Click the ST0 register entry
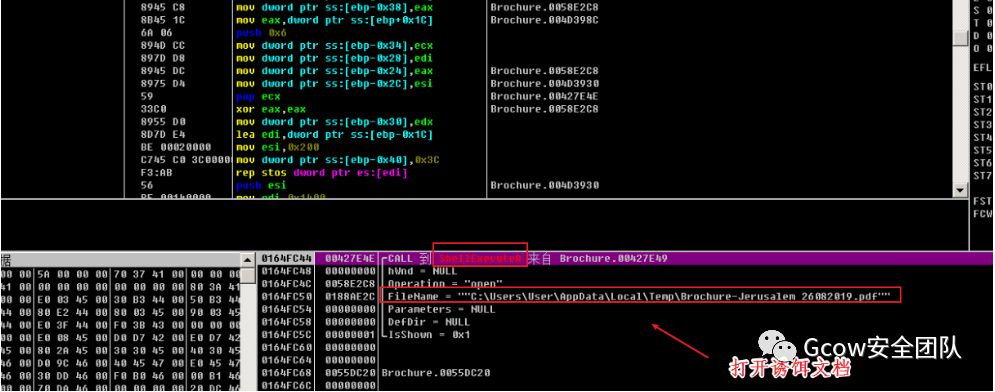995x392 pixels. point(982,86)
